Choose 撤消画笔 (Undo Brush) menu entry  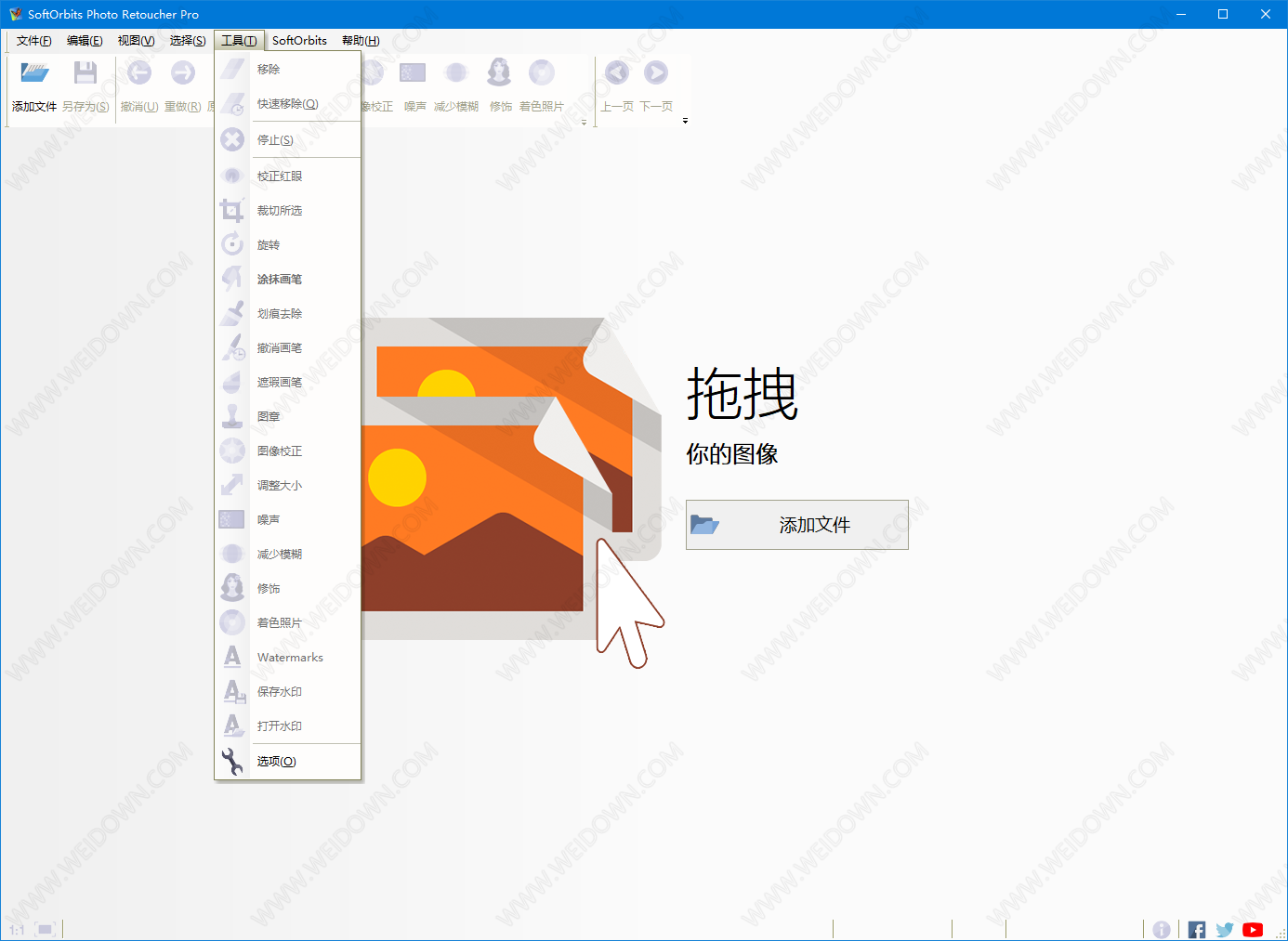288,348
